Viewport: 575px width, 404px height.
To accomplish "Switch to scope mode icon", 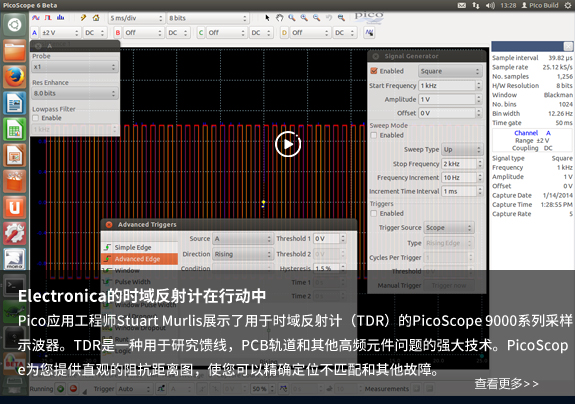I will [x=36, y=18].
